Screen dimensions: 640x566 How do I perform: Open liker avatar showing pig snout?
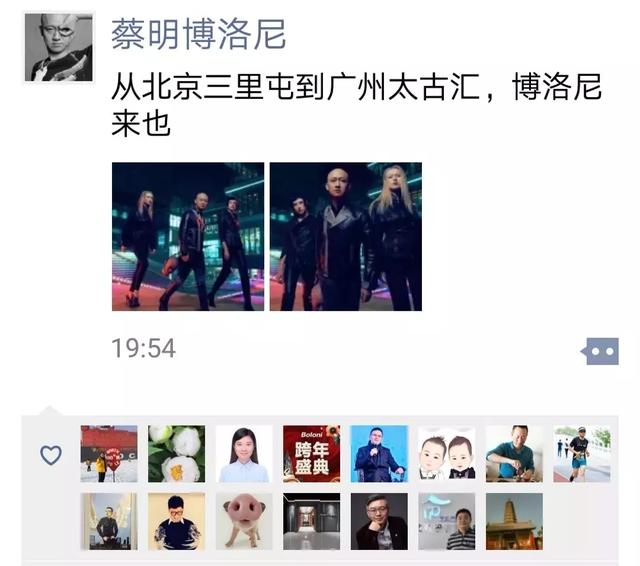[x=244, y=521]
